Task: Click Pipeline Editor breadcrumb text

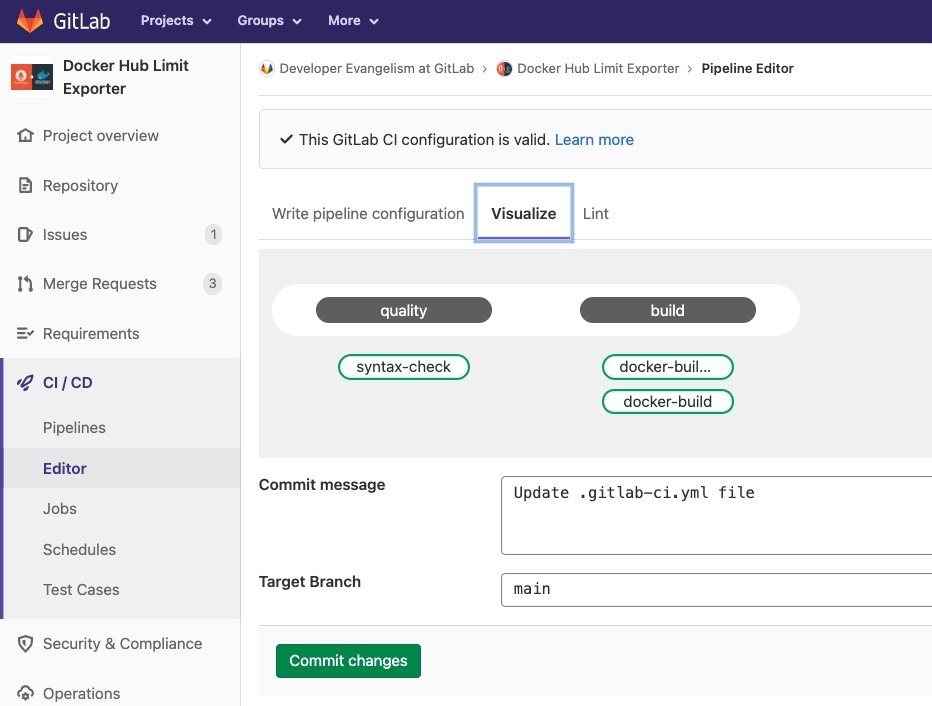Action: coord(747,68)
